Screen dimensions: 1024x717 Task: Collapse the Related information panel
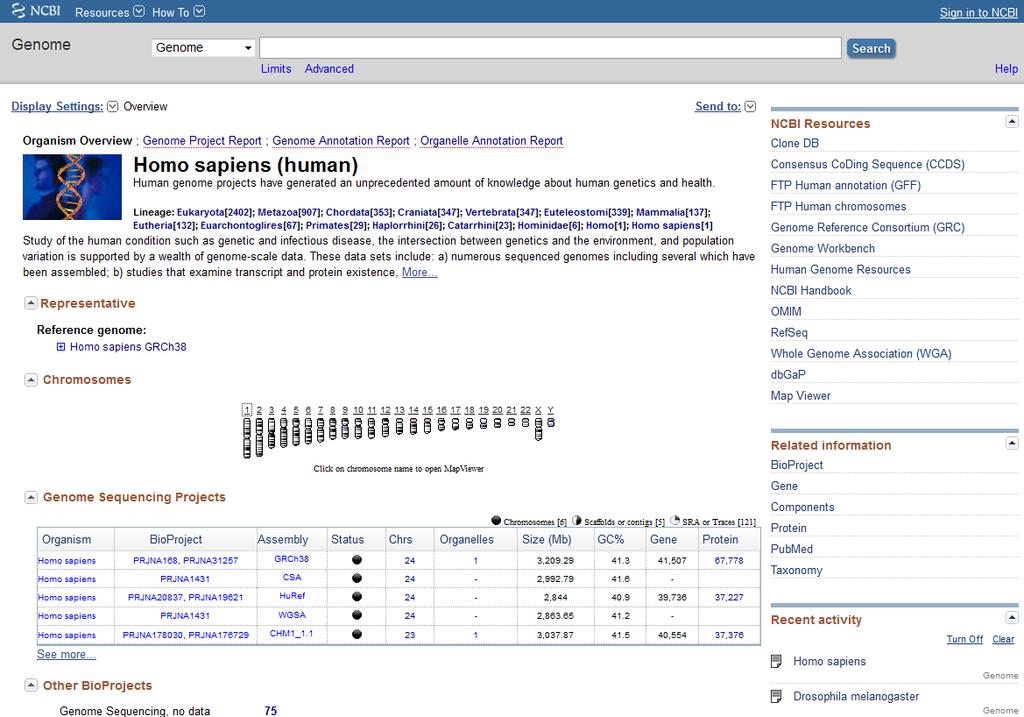1012,443
